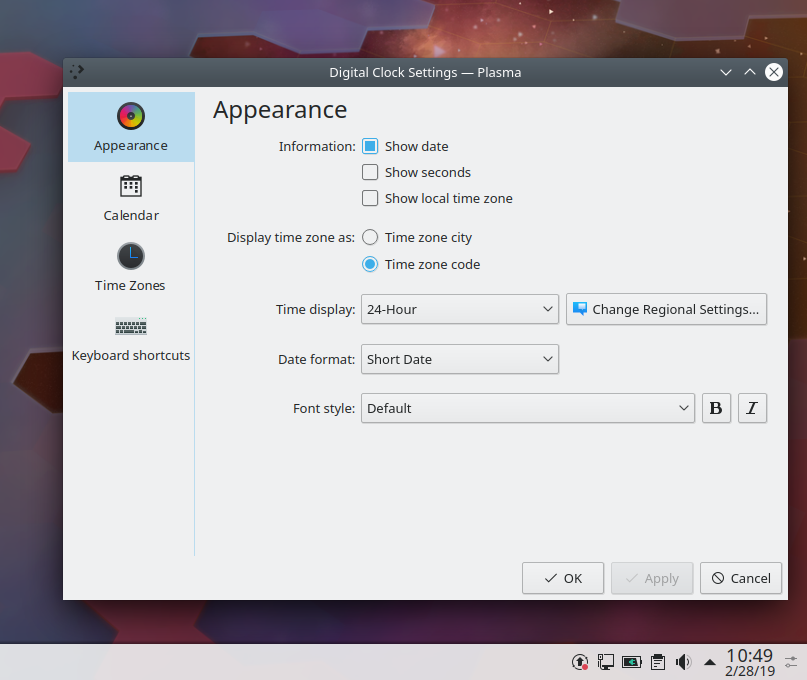Enable Show seconds checkbox

[370, 172]
